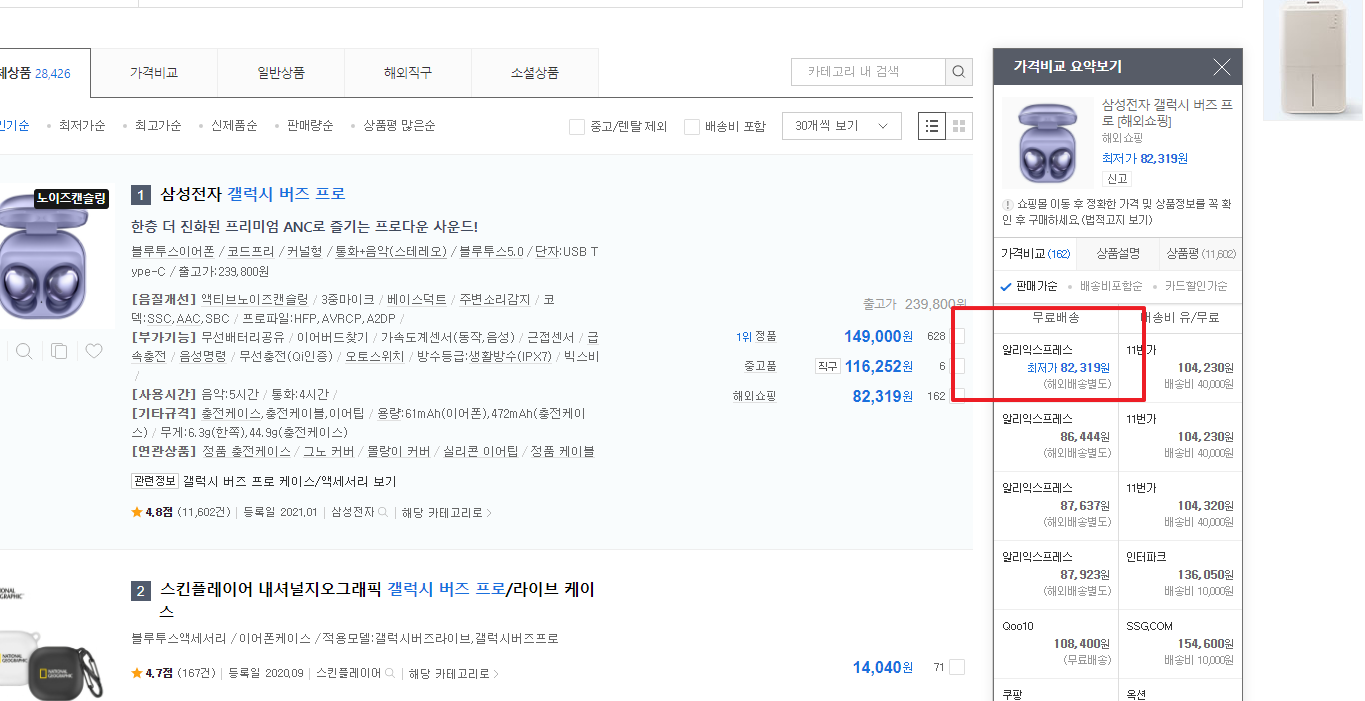This screenshot has width=1365, height=701.
Task: Select 상품설명 tab in summary panel
Action: pyautogui.click(x=1118, y=254)
